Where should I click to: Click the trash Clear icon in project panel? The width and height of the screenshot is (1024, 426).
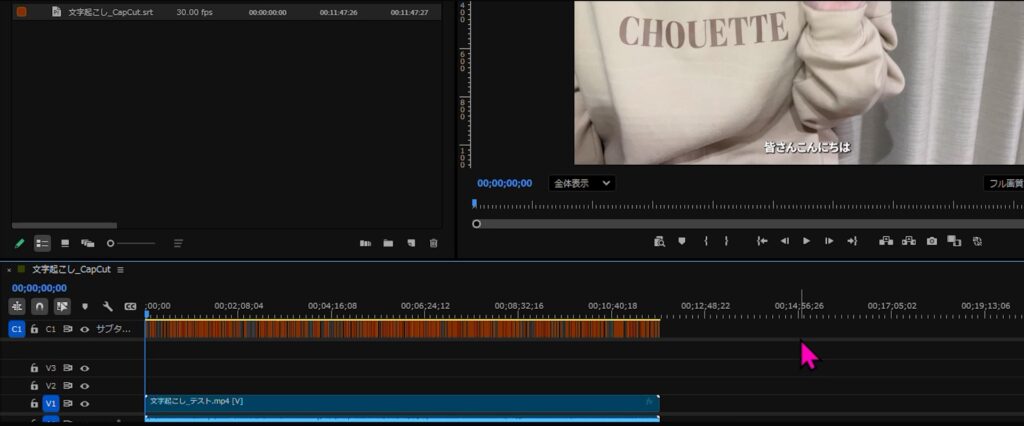click(x=433, y=243)
